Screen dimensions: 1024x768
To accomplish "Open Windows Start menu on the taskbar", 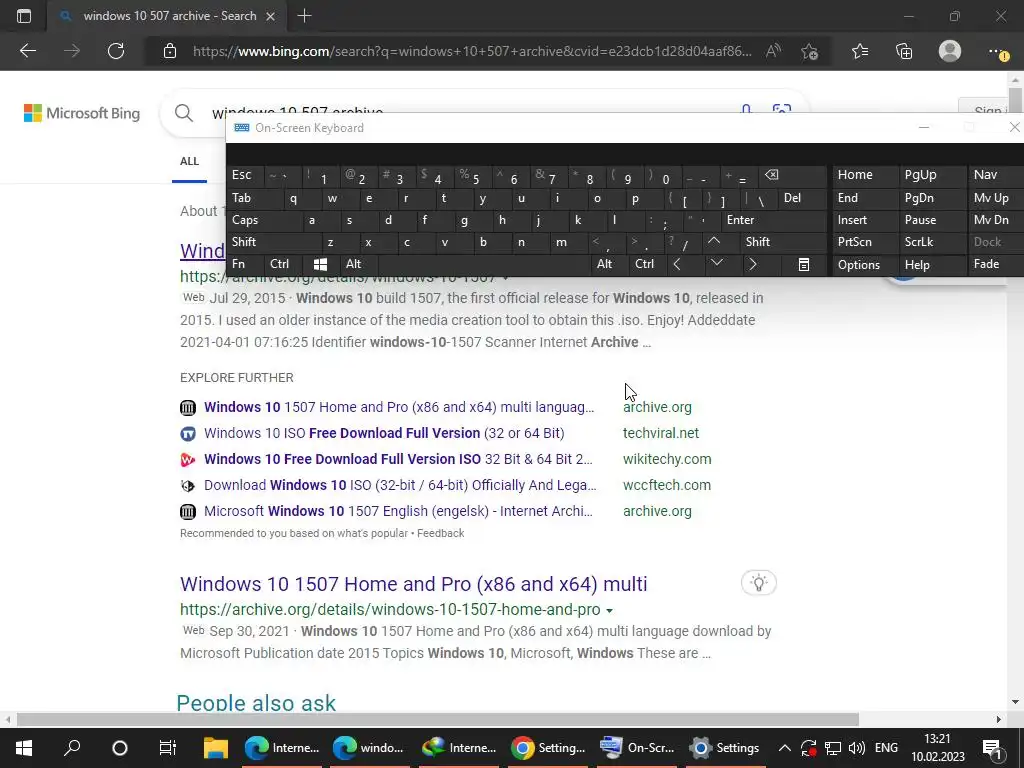I will (x=24, y=748).
